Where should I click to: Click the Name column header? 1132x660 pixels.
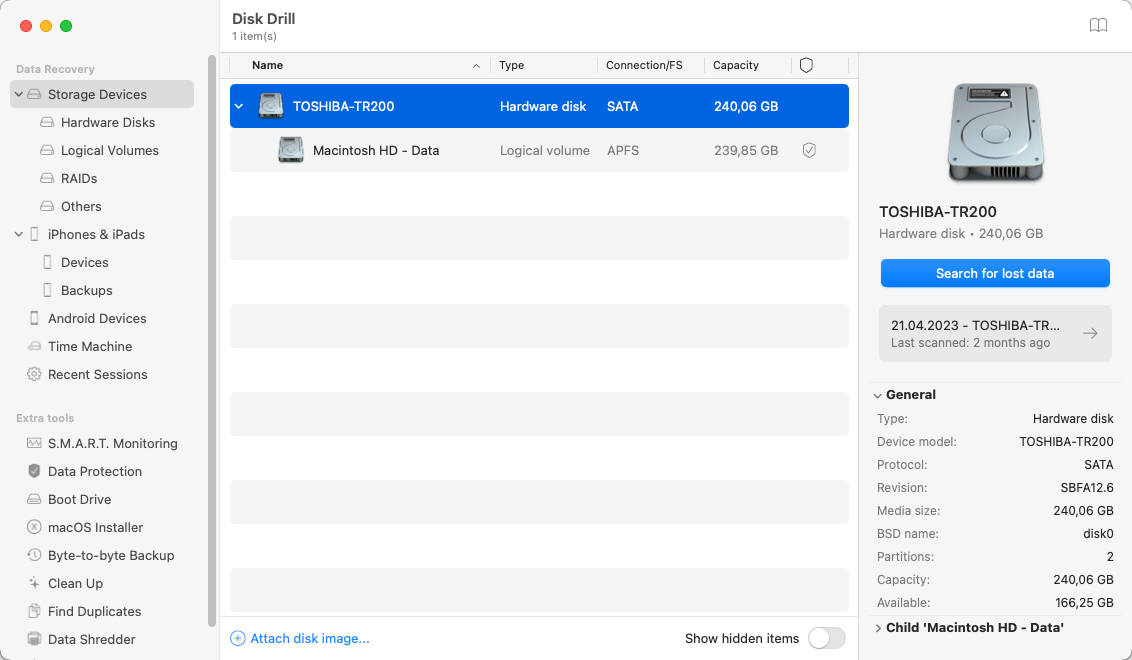(x=267, y=65)
